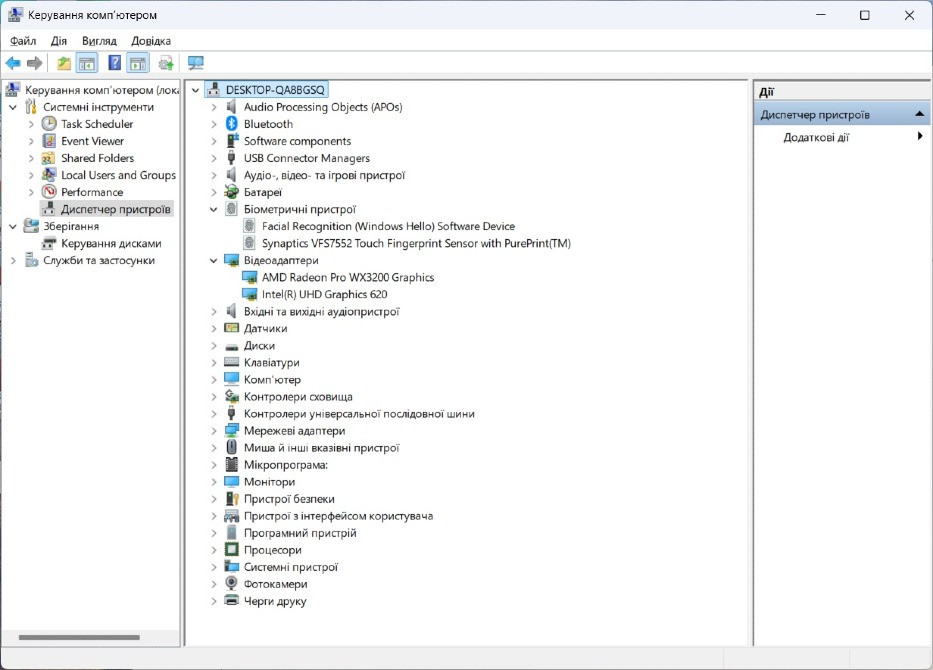Screen dimensions: 933x670
Task: Click the Help question mark toolbar icon
Action: [x=115, y=63]
